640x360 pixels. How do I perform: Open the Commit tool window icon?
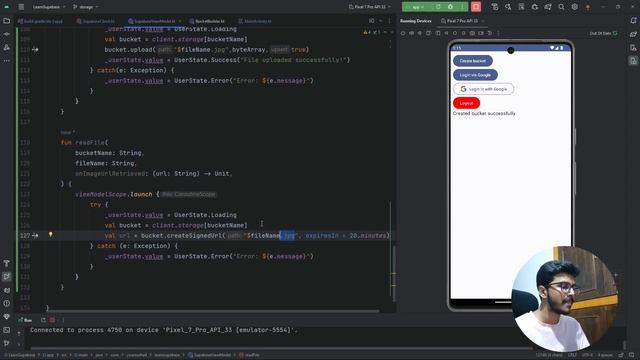7,34
